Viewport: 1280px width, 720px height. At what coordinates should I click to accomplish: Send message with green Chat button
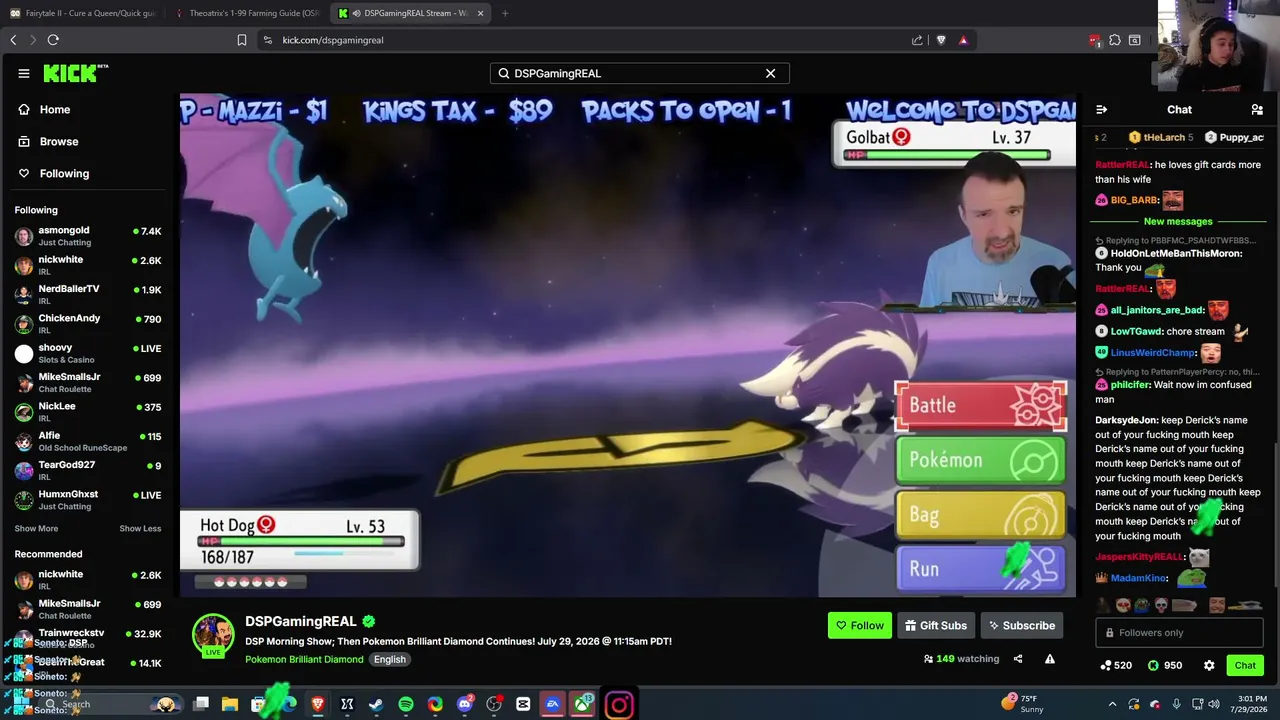pyautogui.click(x=1245, y=665)
